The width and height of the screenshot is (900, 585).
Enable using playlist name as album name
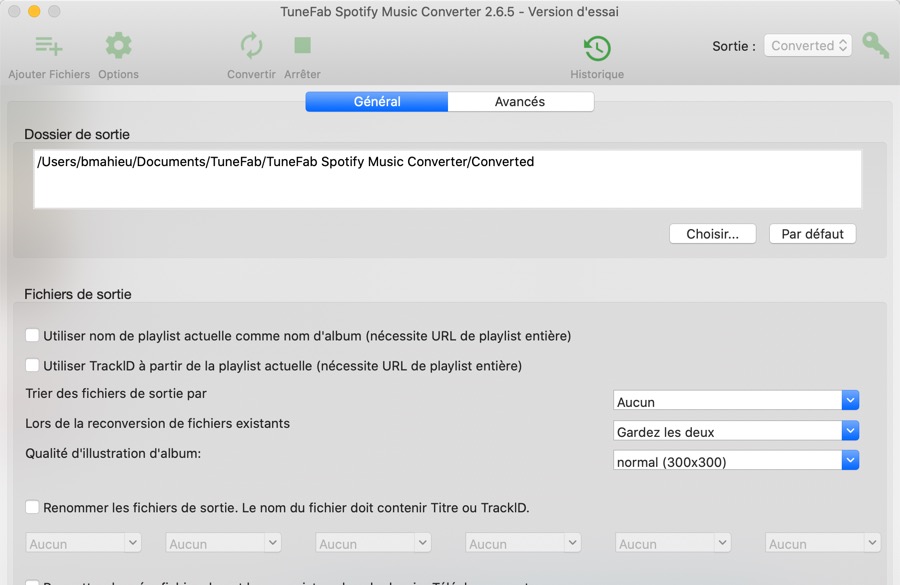[x=33, y=336]
